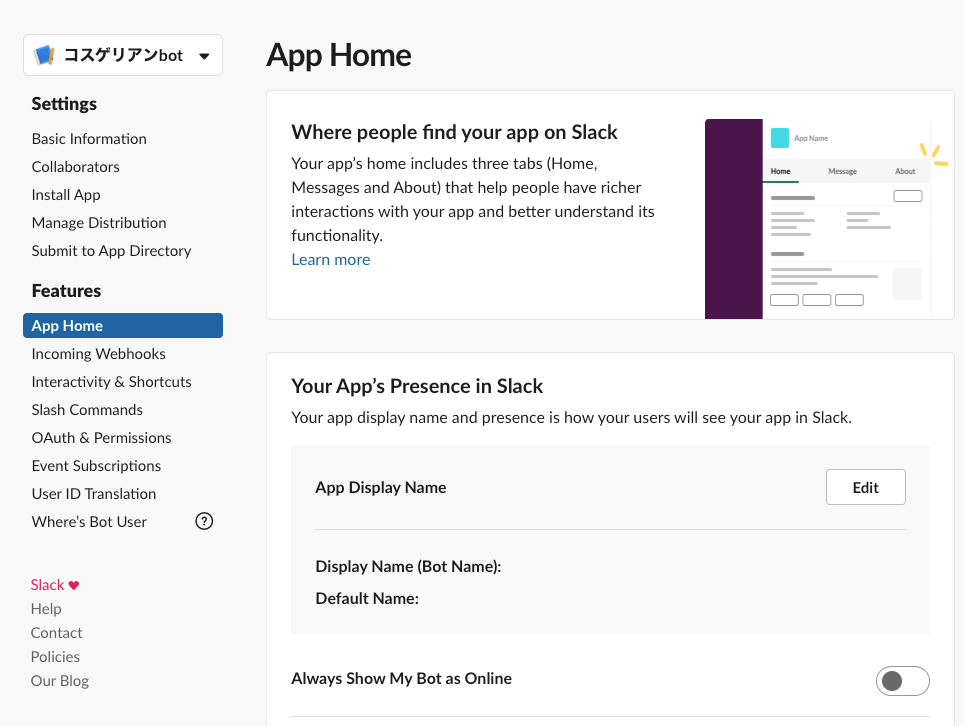Open Basic Information settings
The width and height of the screenshot is (964, 726).
pos(89,139)
